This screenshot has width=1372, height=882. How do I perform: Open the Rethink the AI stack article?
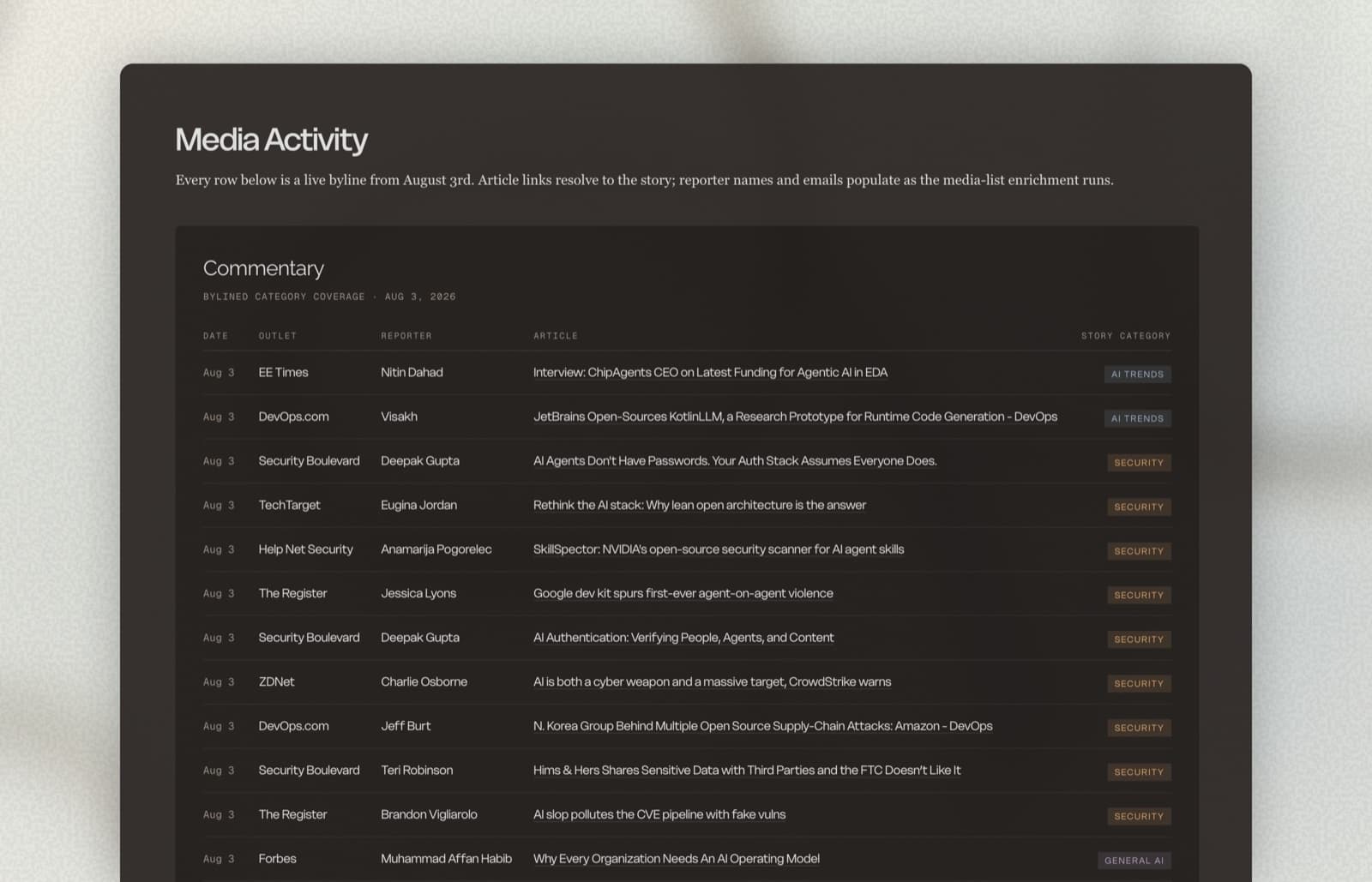(x=700, y=506)
